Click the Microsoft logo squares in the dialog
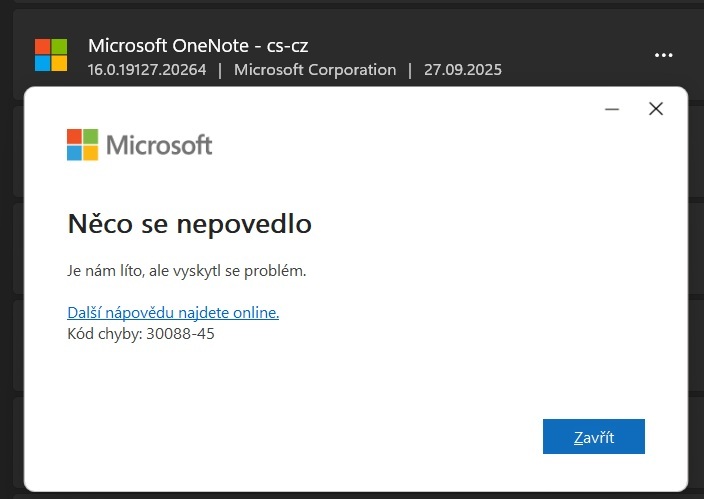The image size is (704, 499). (83, 145)
